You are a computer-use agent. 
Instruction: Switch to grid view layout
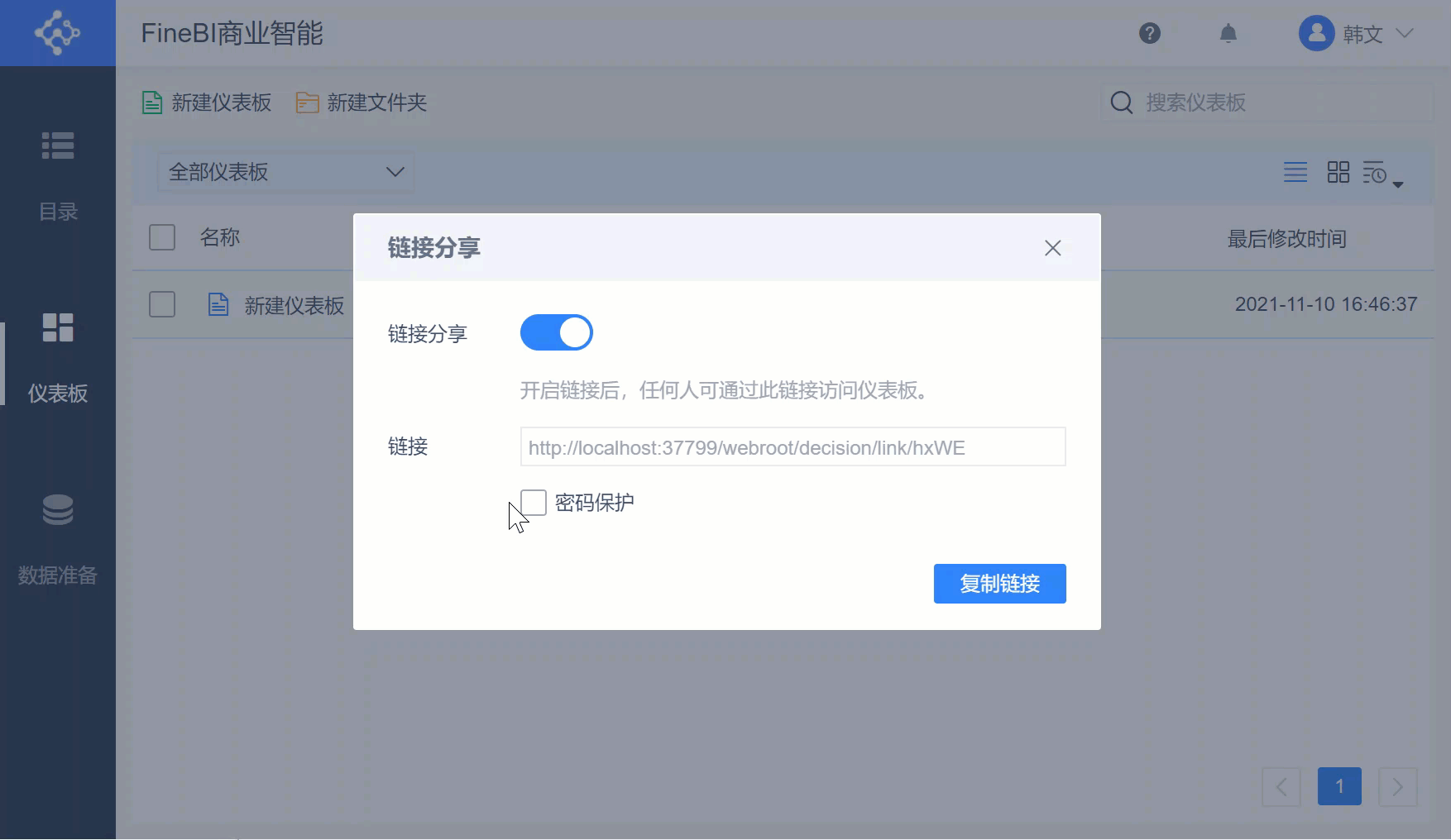(x=1338, y=171)
